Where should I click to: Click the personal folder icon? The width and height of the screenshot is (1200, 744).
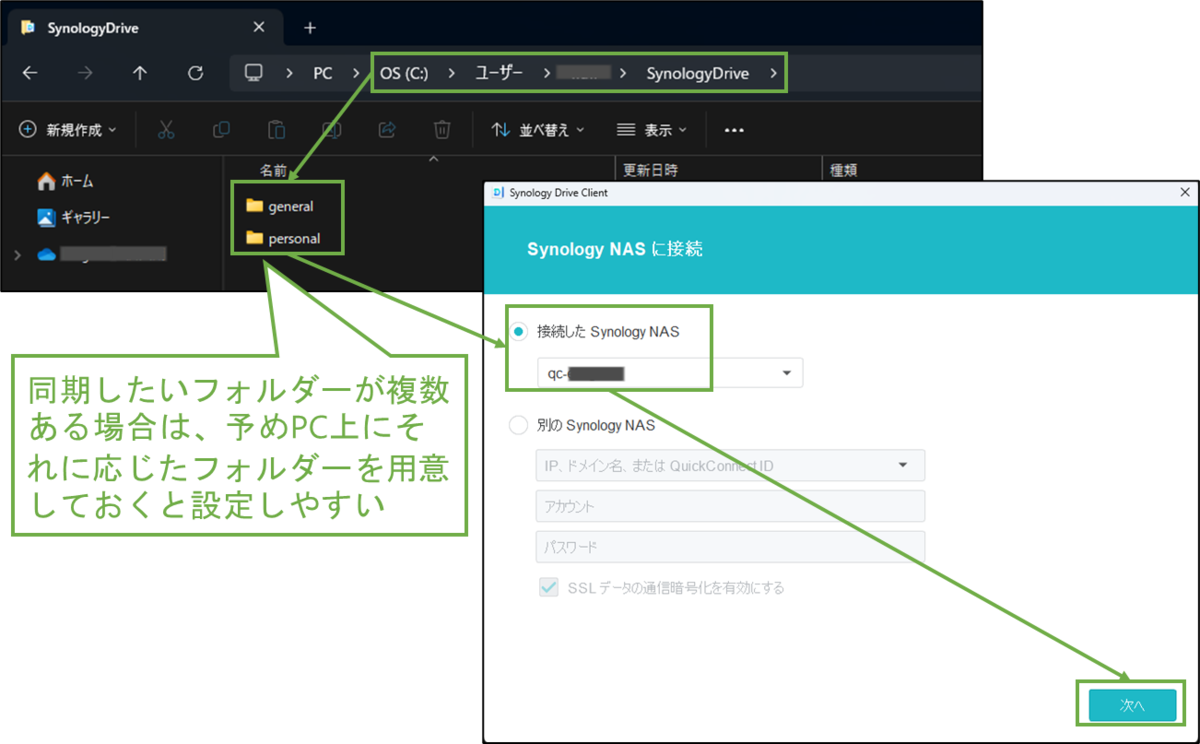tap(254, 238)
